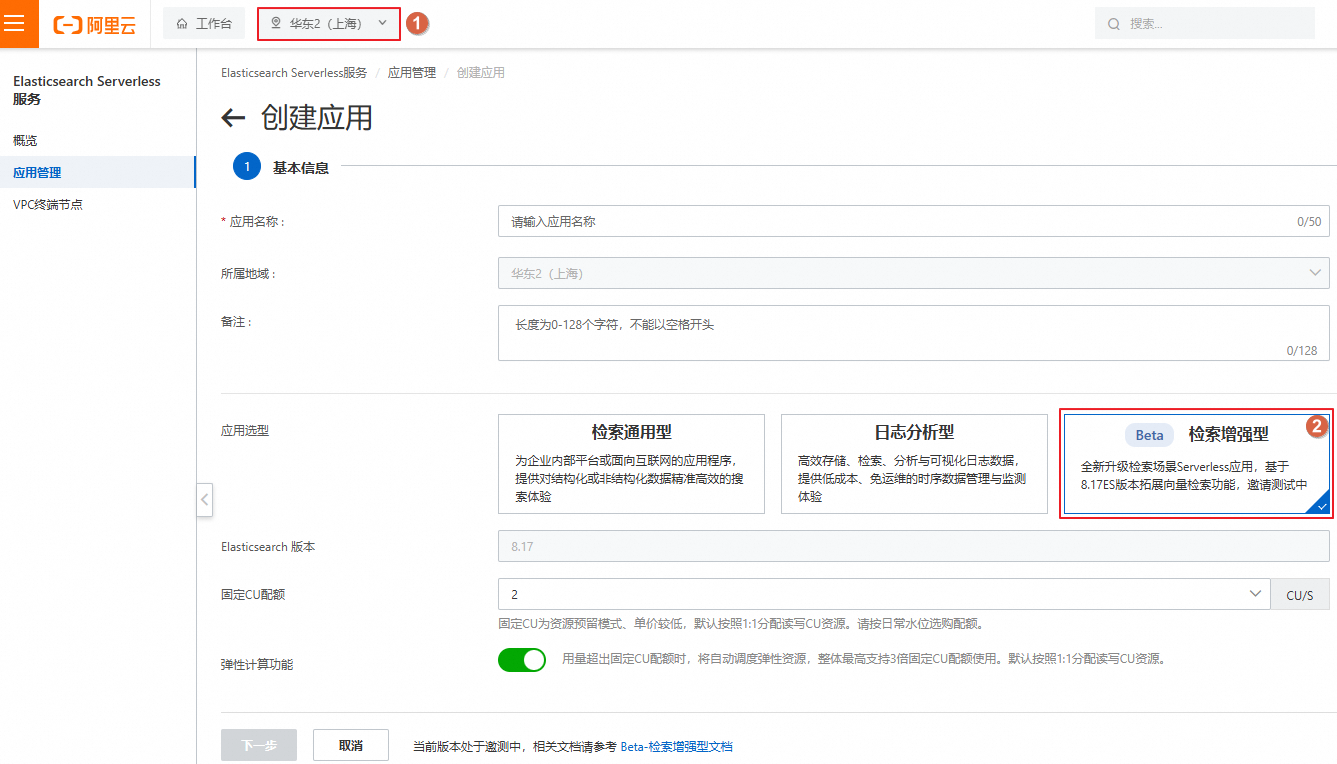This screenshot has width=1337, height=764.
Task: Select the 日志分析型 application type card
Action: point(914,464)
